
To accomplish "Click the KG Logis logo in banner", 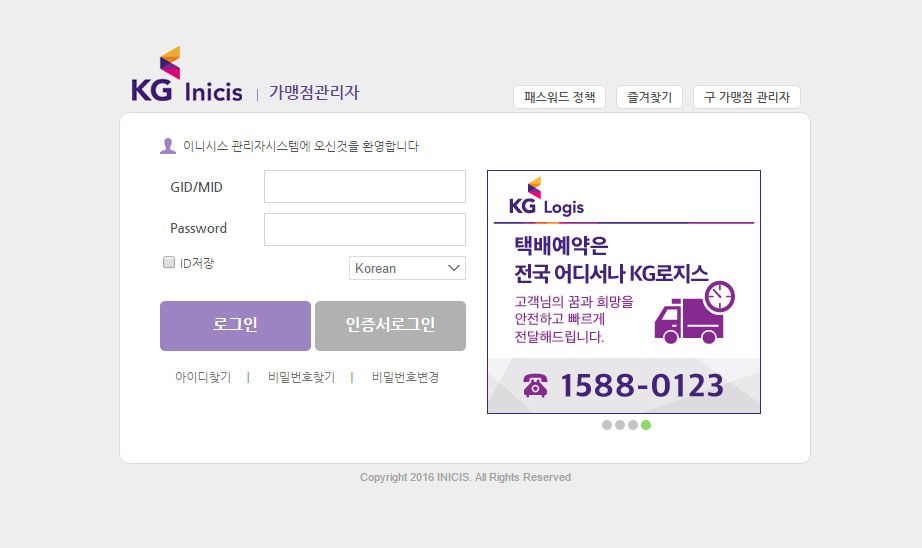I will point(546,197).
